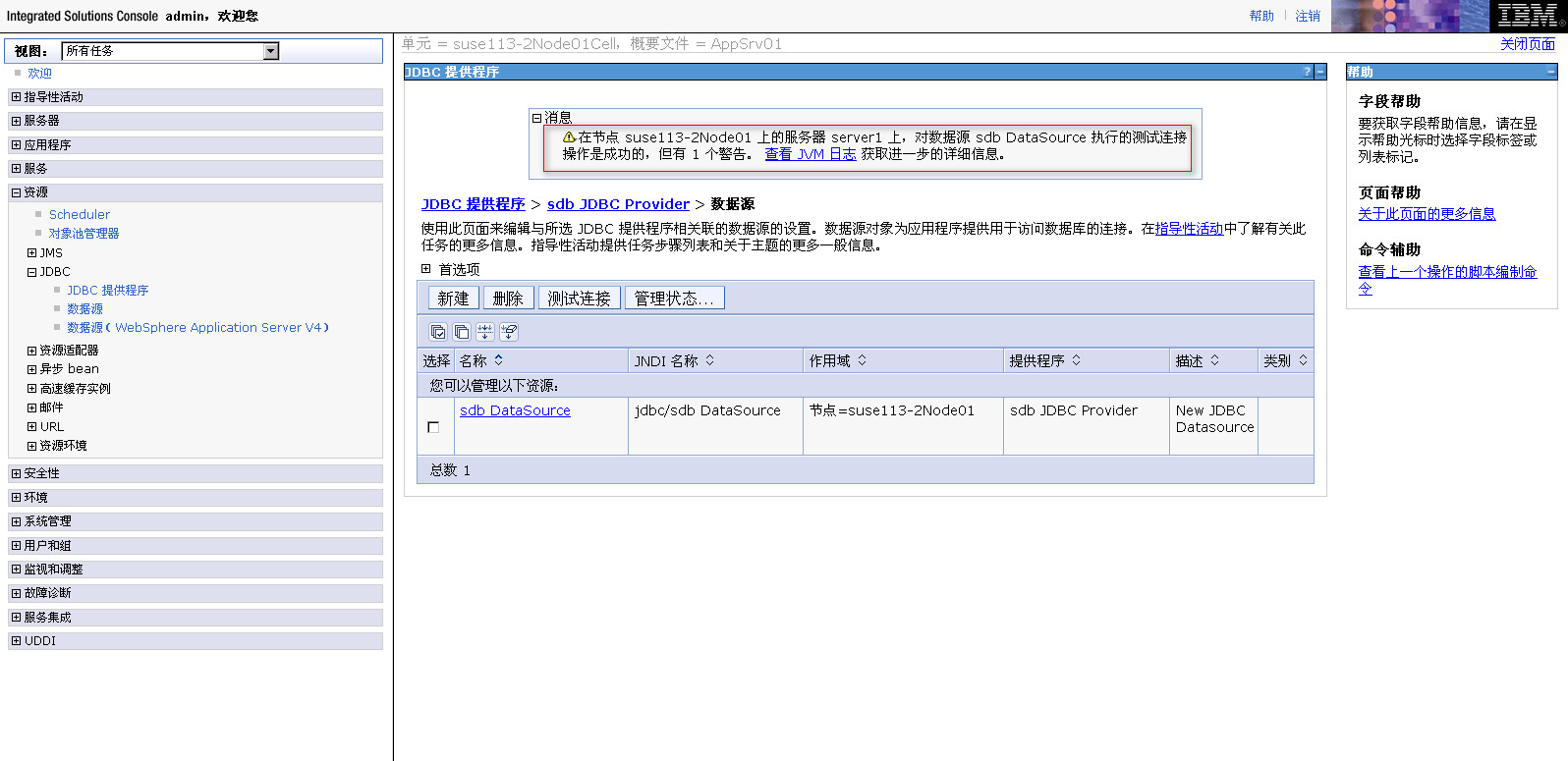Screen dimensions: 1568x761
Task: Expand 系统管理 in navigation tree
Action: [x=16, y=521]
